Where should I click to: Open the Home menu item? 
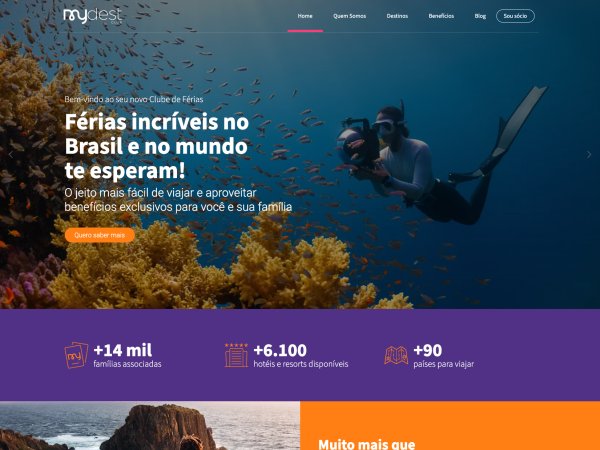[305, 16]
